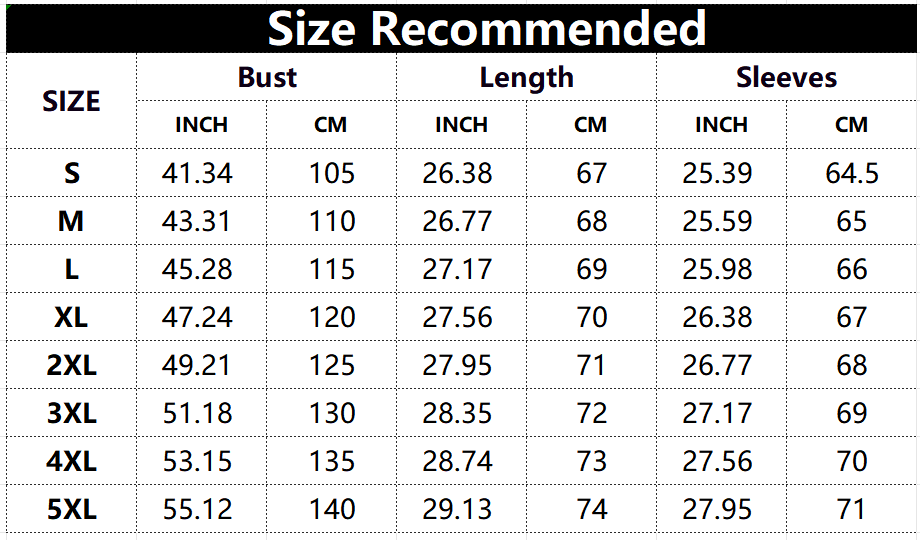This screenshot has width=920, height=540.
Task: Click the XL size row label
Action: [x=71, y=317]
